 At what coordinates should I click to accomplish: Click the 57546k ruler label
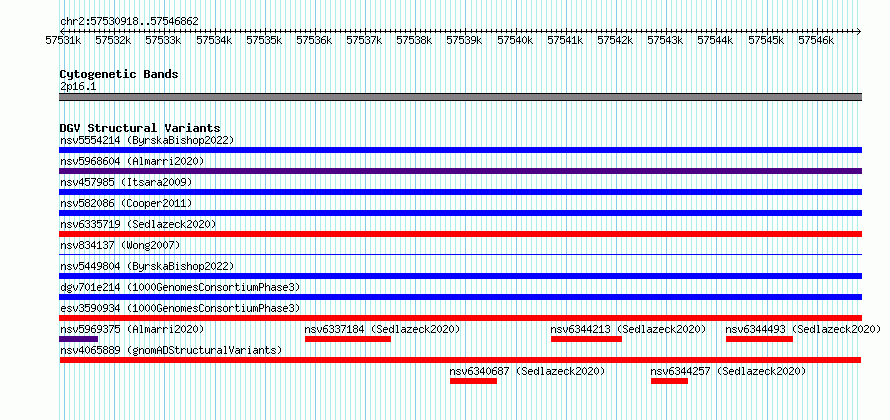817,40
